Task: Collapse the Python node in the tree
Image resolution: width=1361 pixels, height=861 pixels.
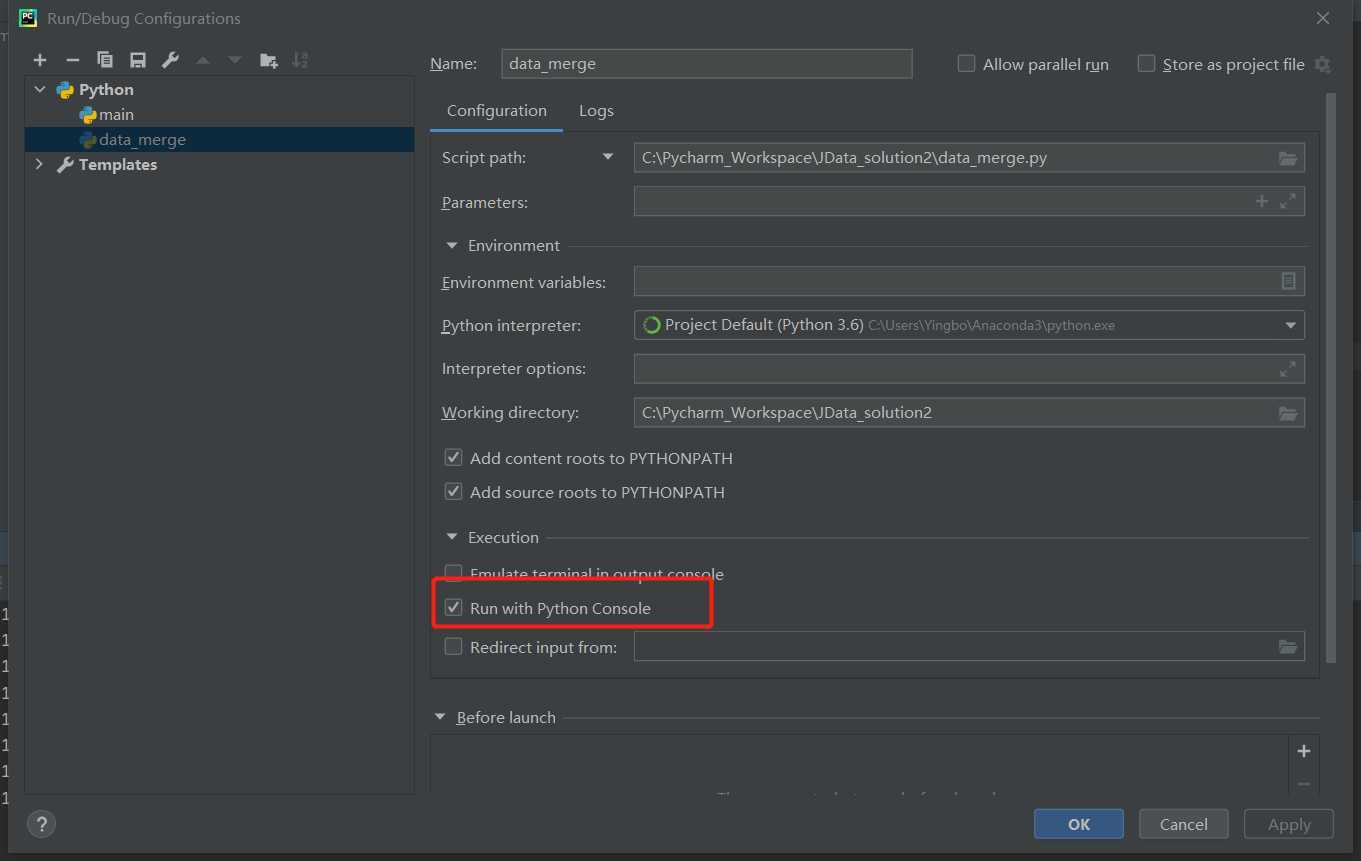Action: [40, 89]
